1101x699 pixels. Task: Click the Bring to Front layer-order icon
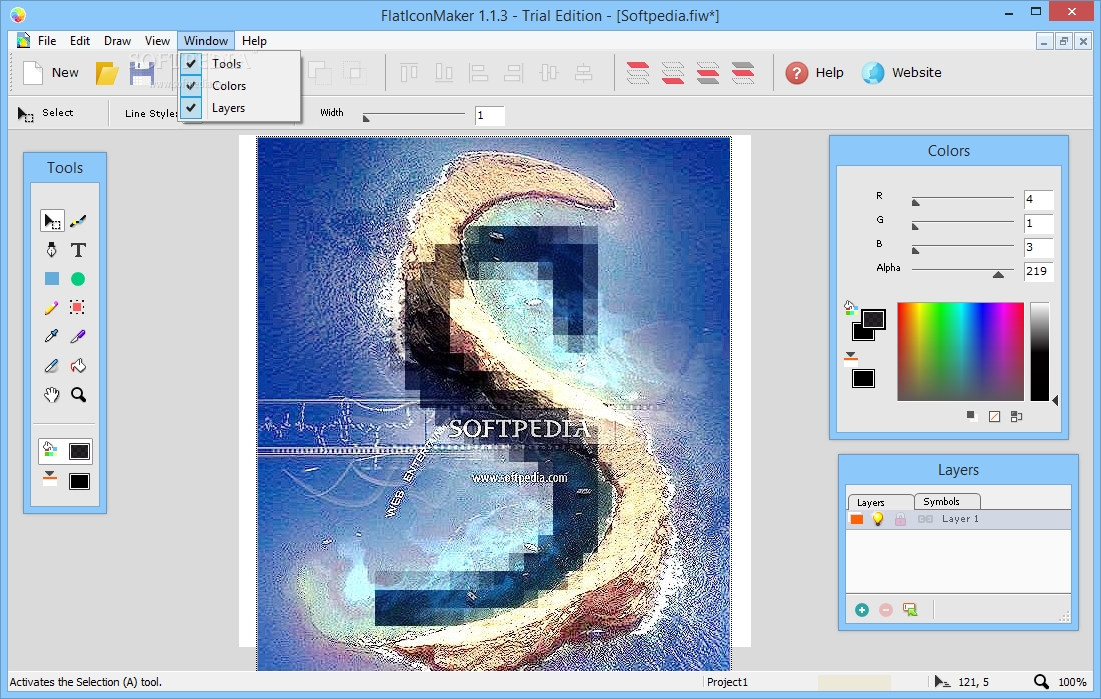pos(638,72)
